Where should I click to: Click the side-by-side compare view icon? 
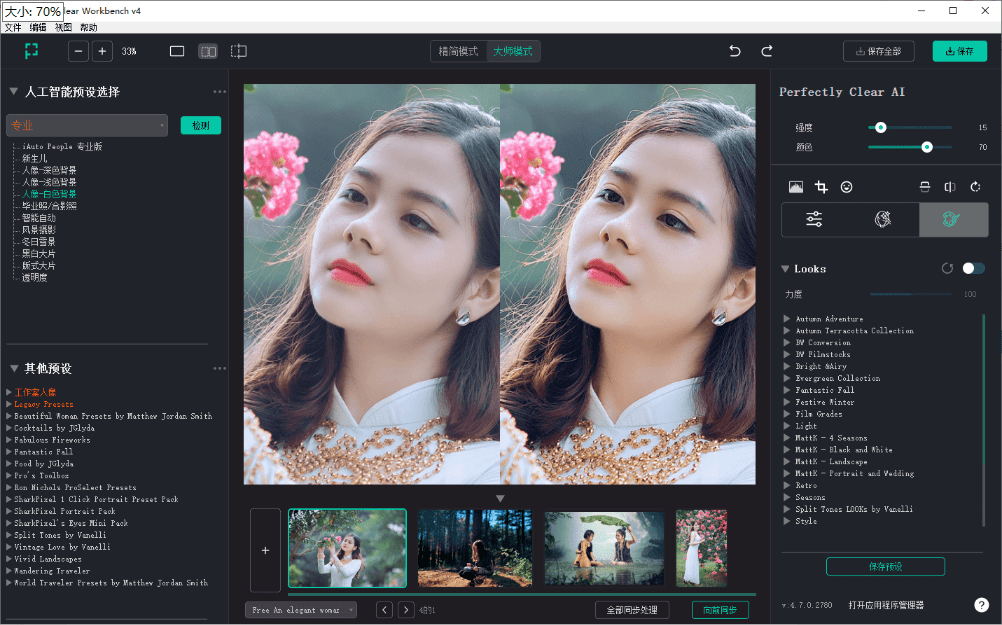(207, 51)
